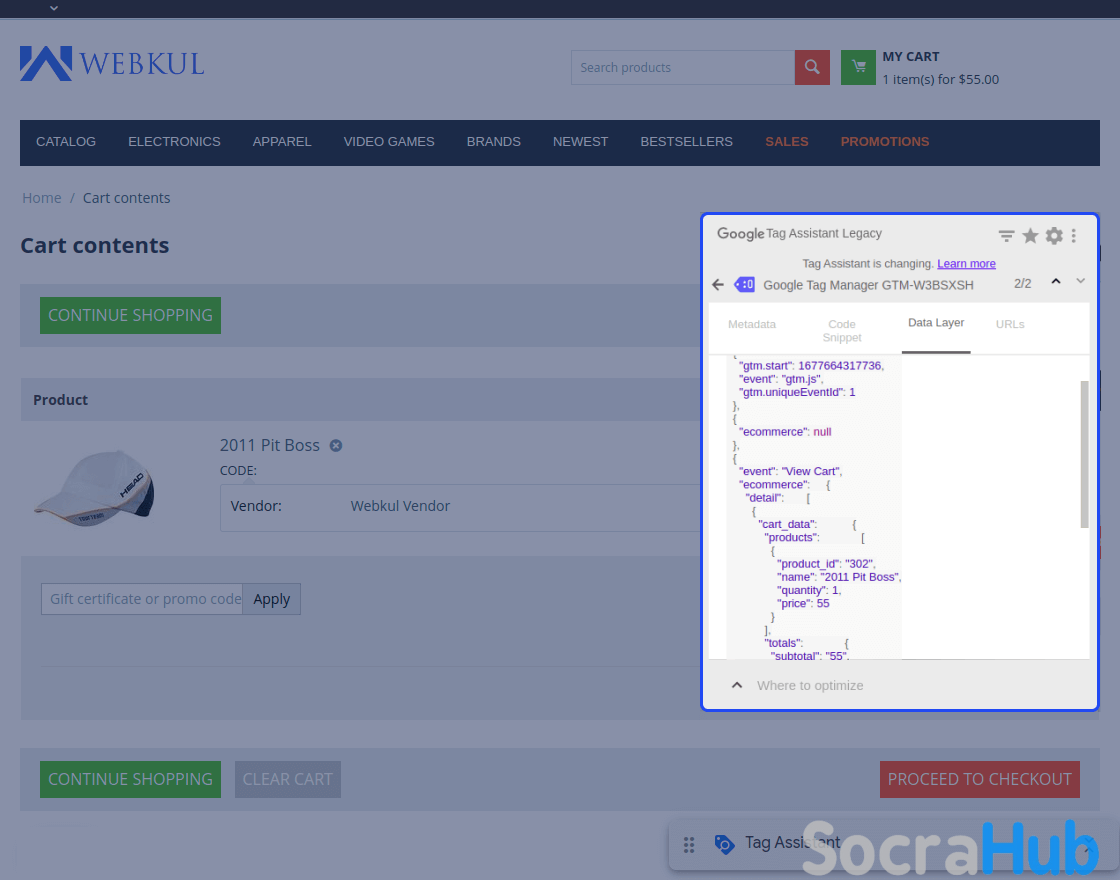Click top Continue Shopping button
The height and width of the screenshot is (880, 1120).
click(x=130, y=315)
